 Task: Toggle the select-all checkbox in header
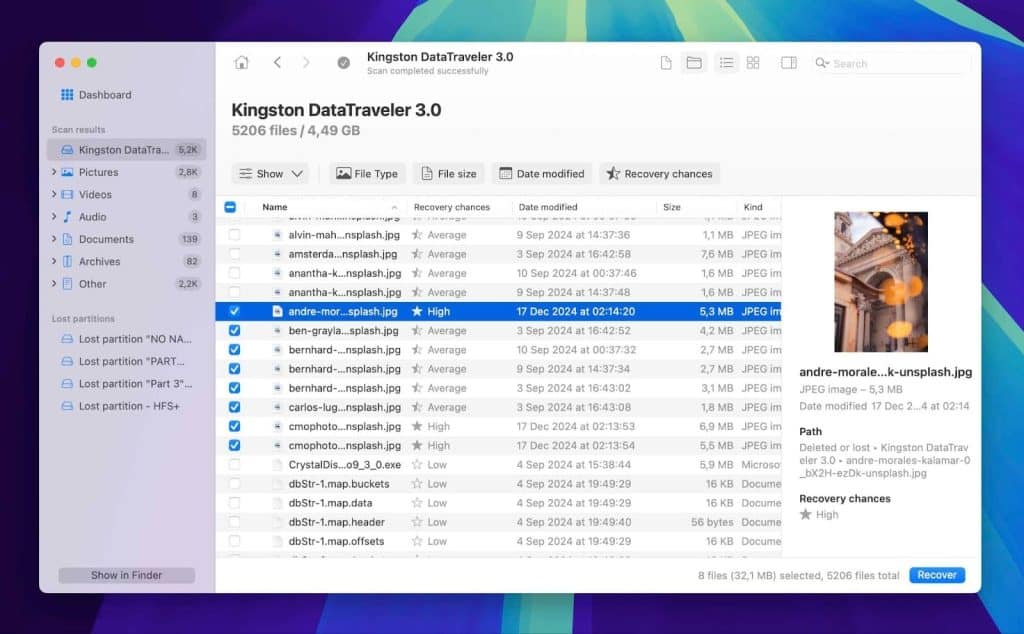[x=230, y=208]
